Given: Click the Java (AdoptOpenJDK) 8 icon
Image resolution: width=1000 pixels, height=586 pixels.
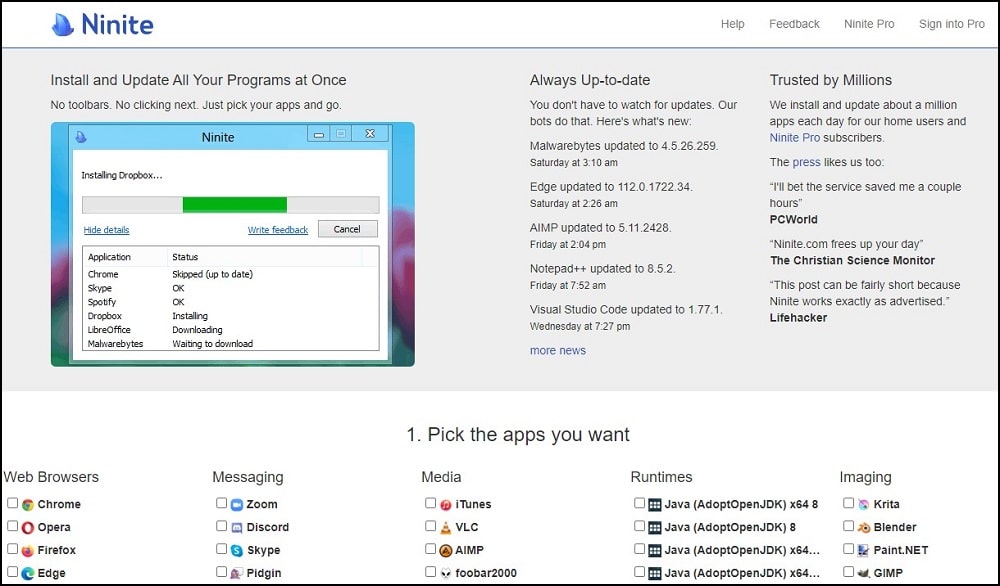Looking at the screenshot, I should point(655,528).
